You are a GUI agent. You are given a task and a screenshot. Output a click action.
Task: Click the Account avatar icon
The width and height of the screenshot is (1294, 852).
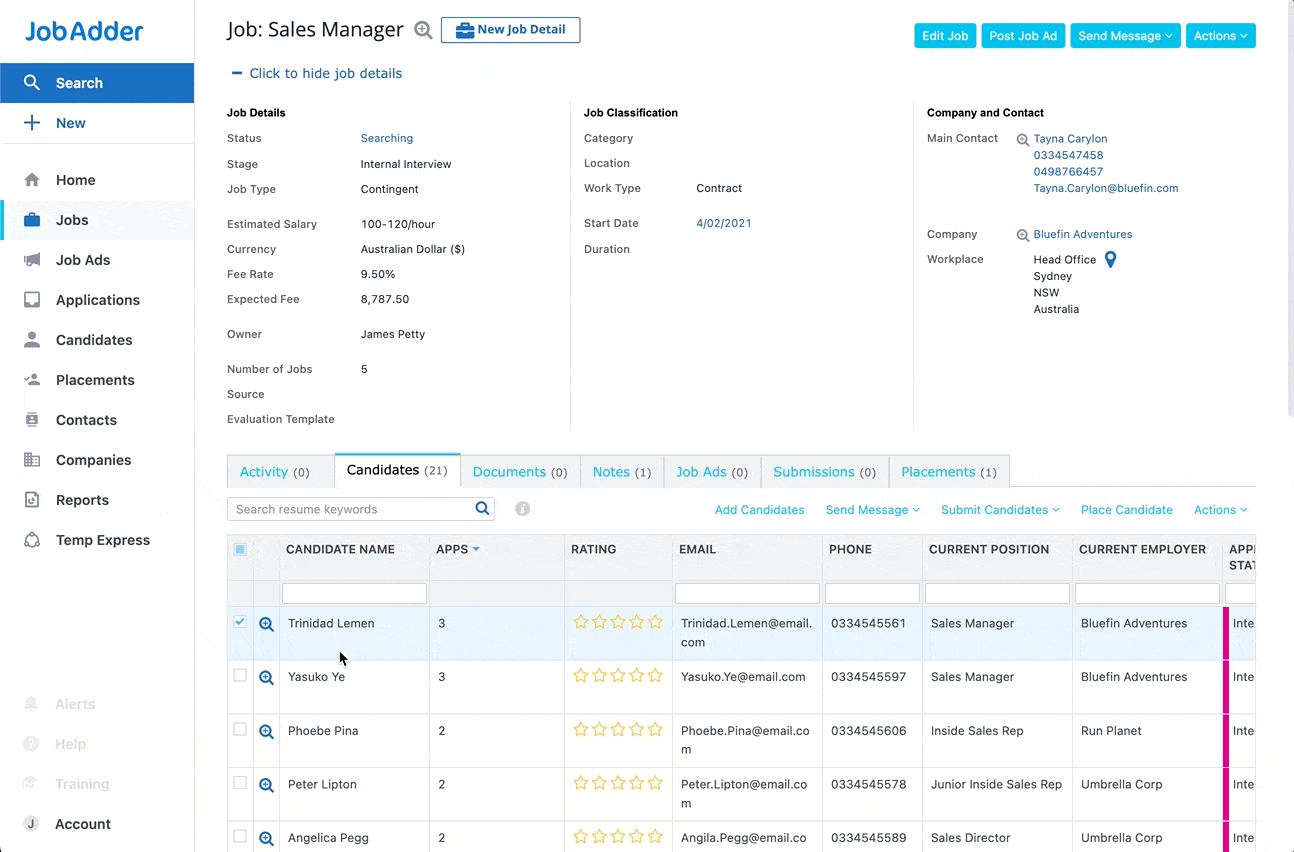click(x=31, y=824)
